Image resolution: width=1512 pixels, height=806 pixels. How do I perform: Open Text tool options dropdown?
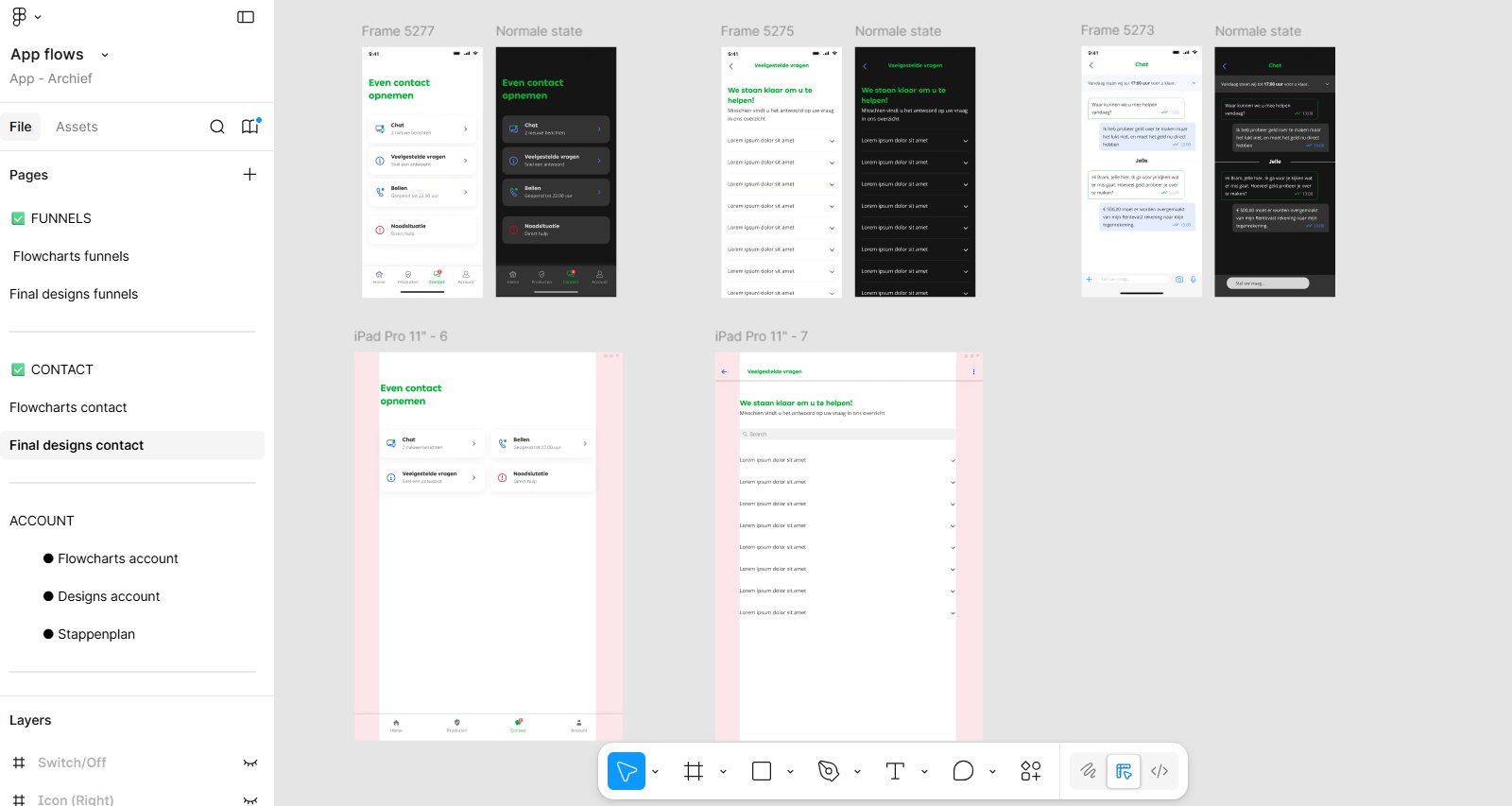coord(924,772)
